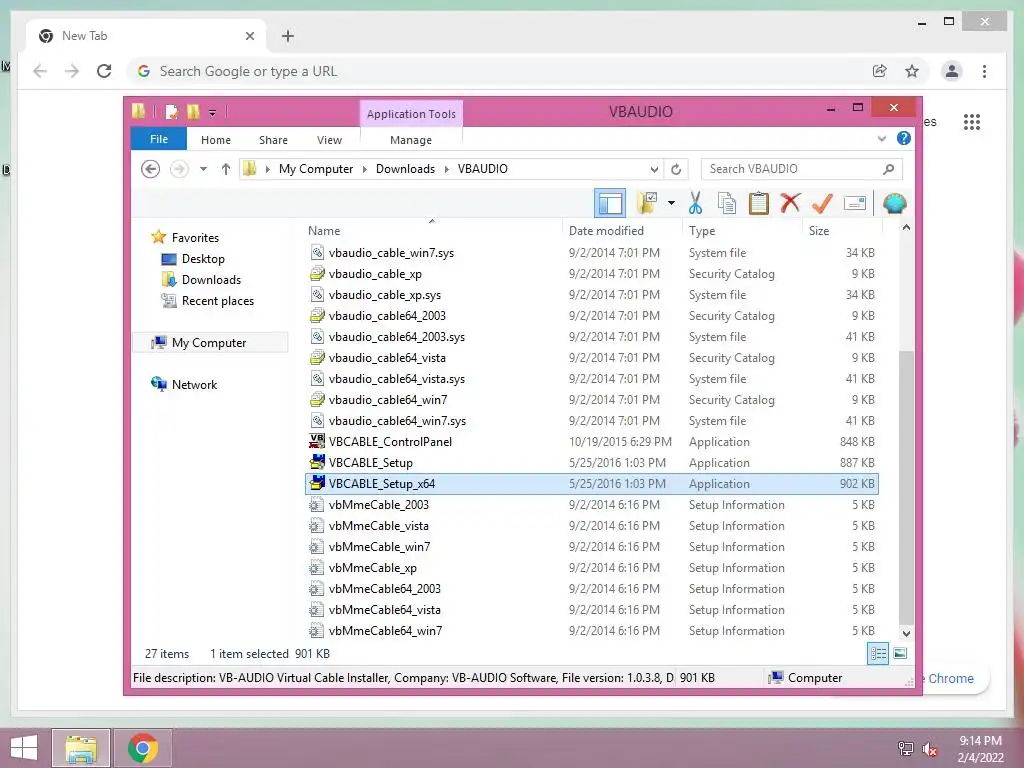Click the Forward arrow in Explorer
This screenshot has width=1024, height=768.
click(179, 169)
